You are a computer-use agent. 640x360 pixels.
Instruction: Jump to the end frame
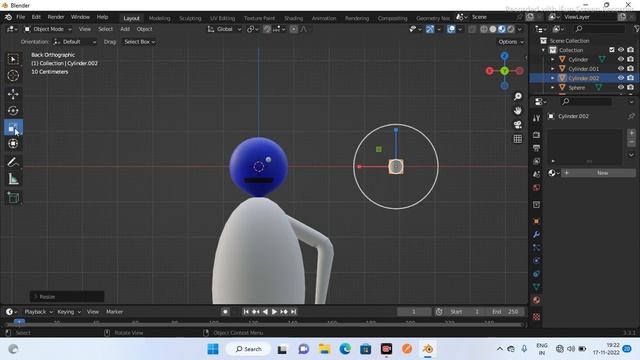point(293,311)
